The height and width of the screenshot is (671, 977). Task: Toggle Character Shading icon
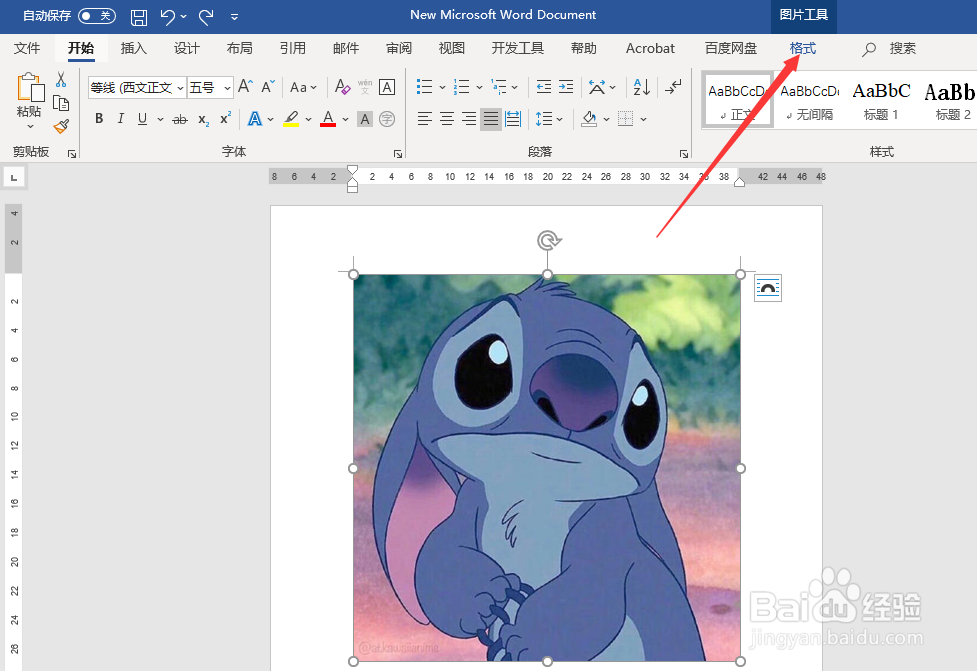365,119
